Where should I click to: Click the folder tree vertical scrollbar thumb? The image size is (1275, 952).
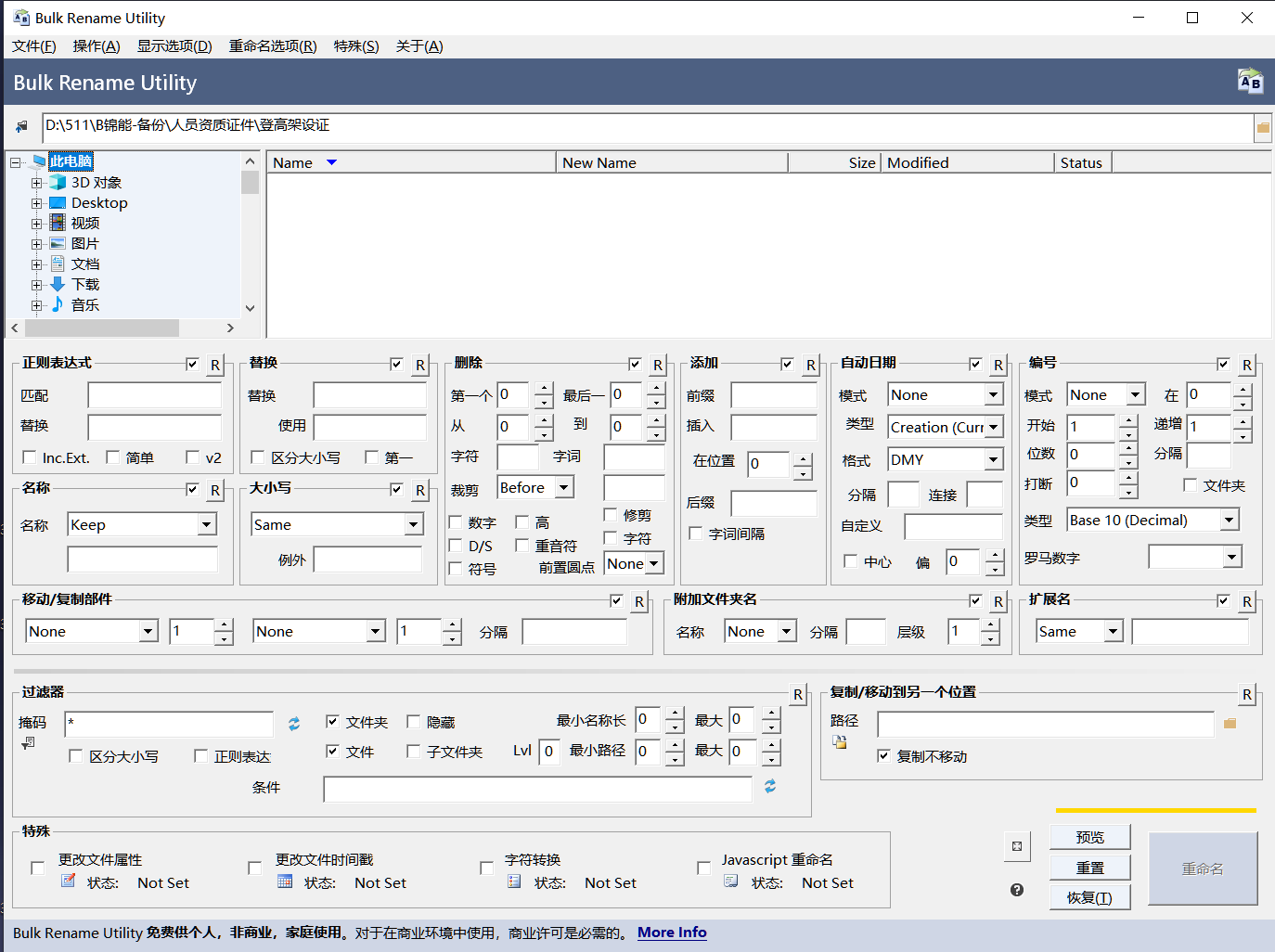[250, 182]
